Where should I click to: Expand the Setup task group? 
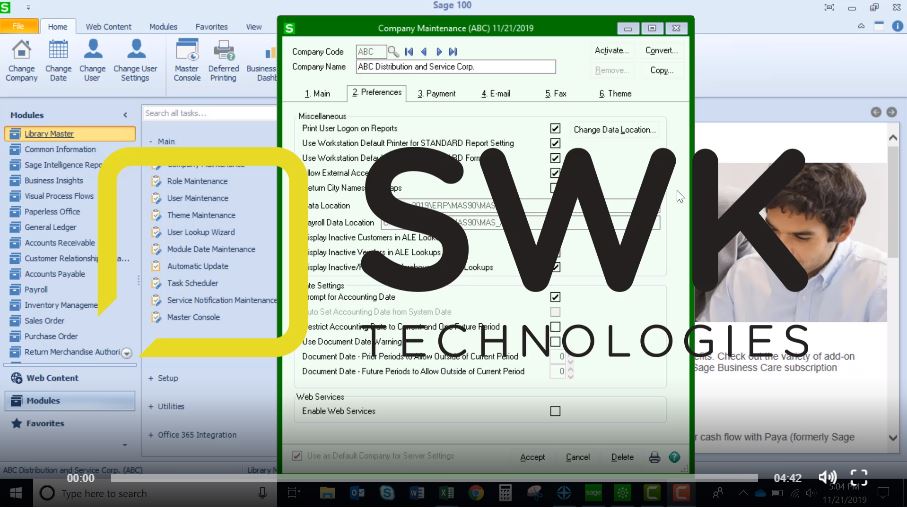click(151, 378)
